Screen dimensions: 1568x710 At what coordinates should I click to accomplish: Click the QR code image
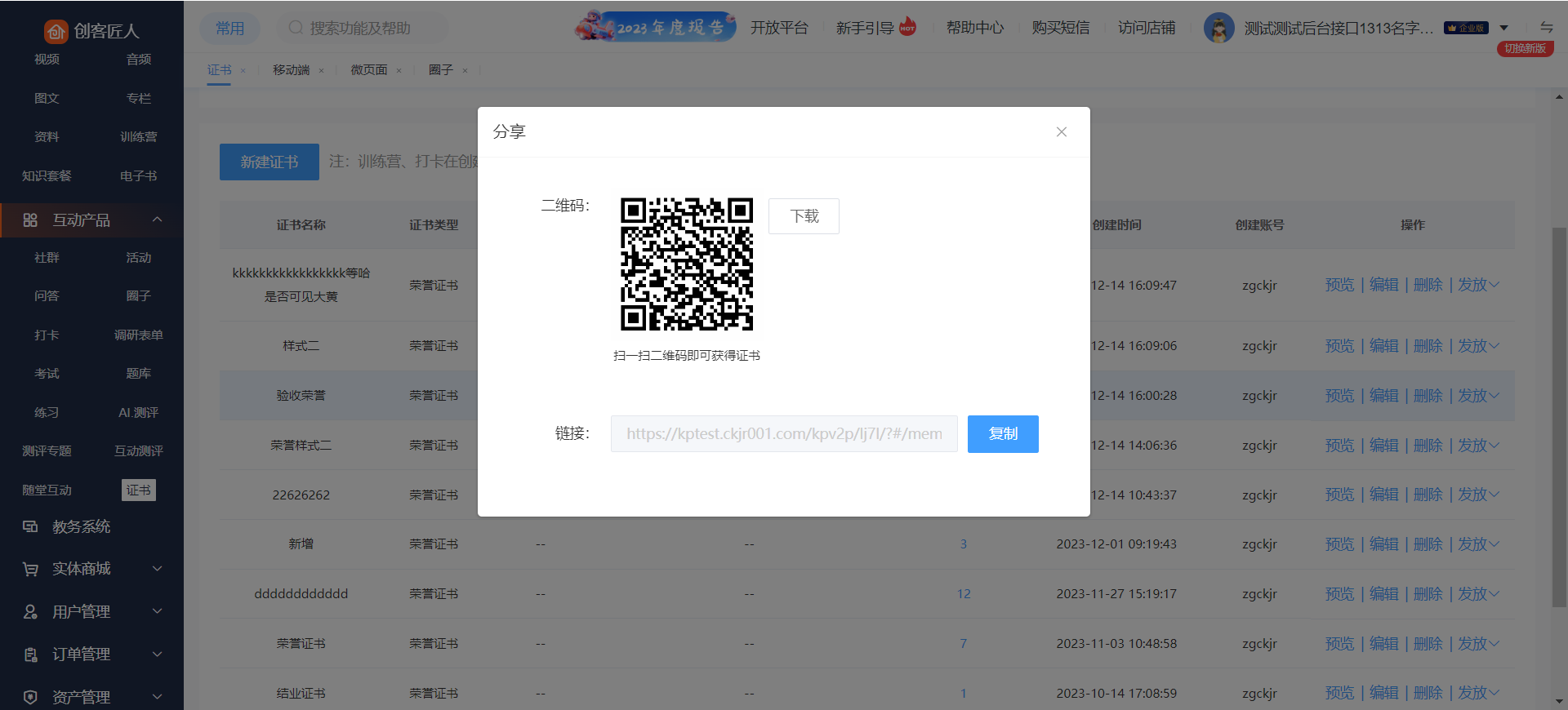tap(687, 264)
